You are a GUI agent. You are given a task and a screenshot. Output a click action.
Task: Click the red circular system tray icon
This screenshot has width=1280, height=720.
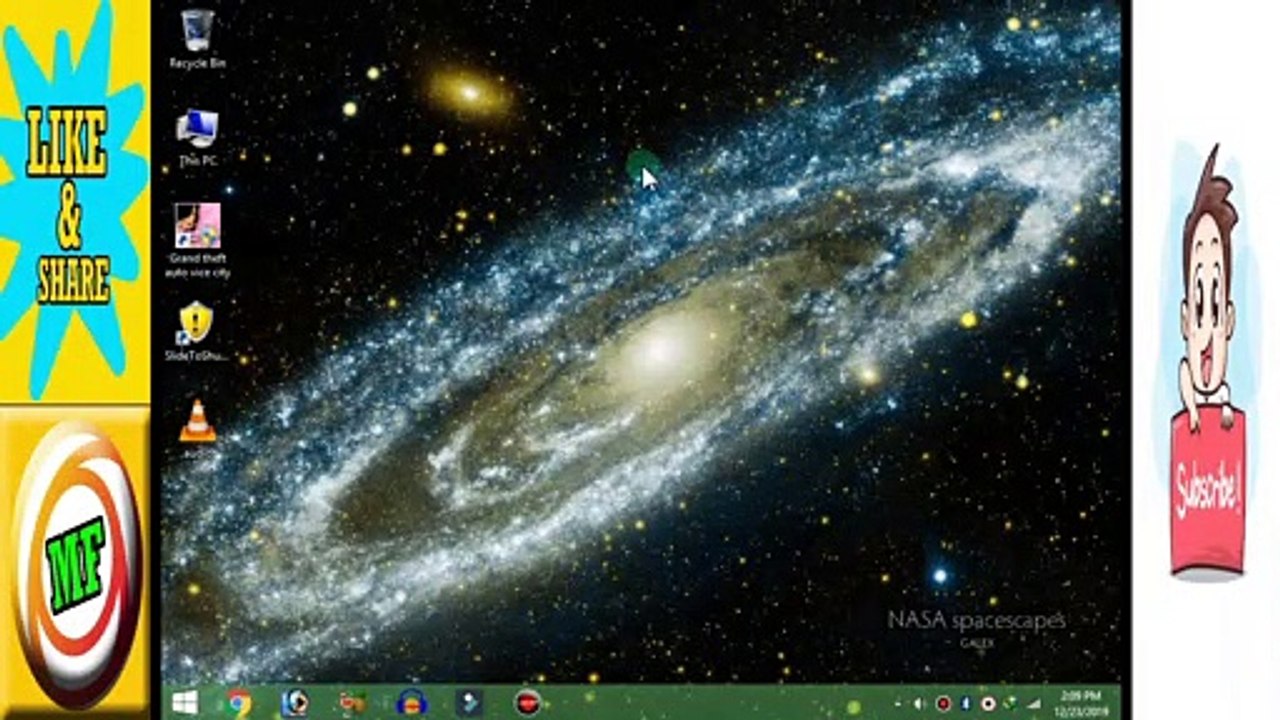[942, 704]
